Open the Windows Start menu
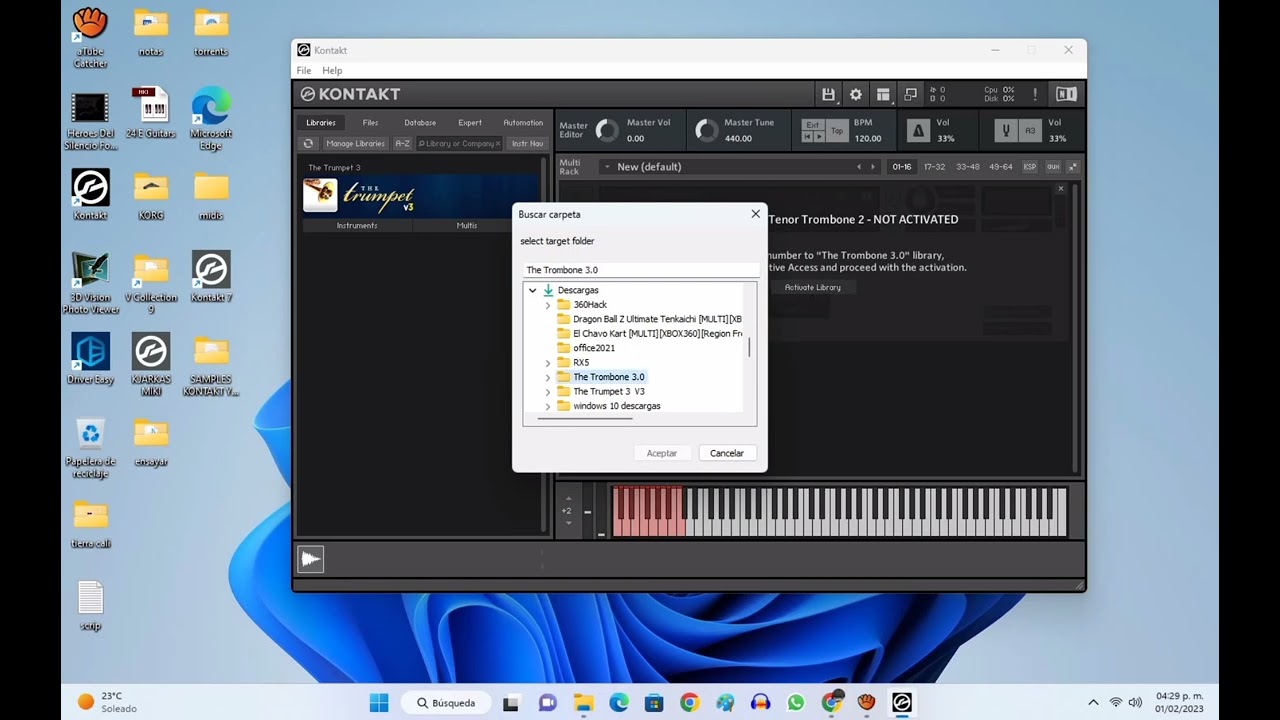The width and height of the screenshot is (1280, 720). (x=379, y=703)
